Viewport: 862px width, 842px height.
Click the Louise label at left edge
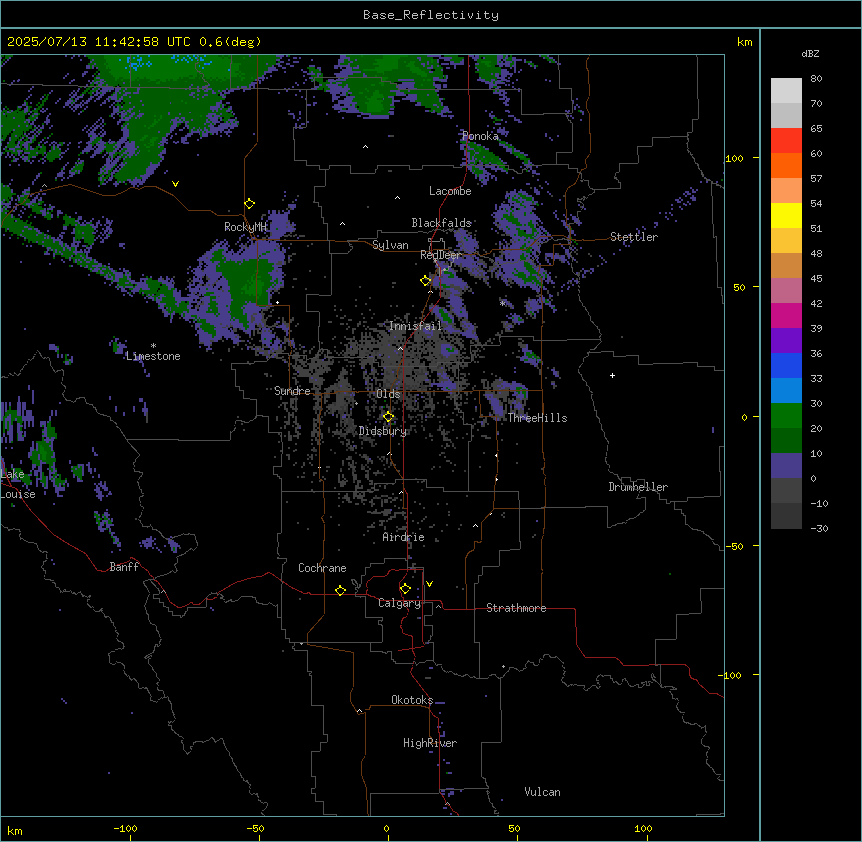(x=18, y=494)
